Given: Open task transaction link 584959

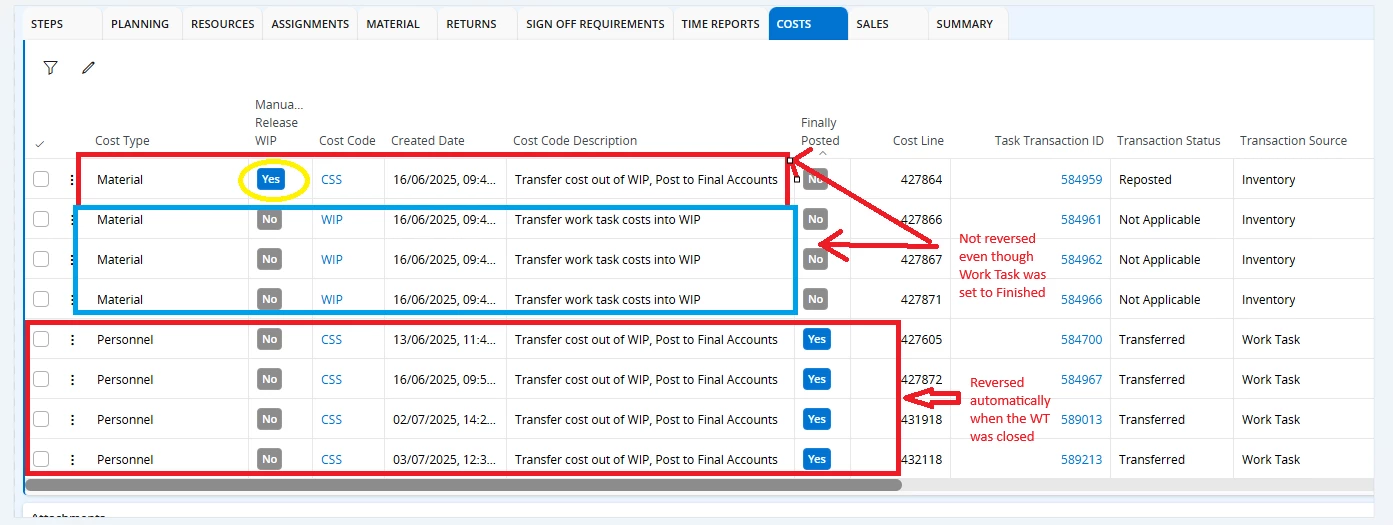Looking at the screenshot, I should click(1081, 180).
